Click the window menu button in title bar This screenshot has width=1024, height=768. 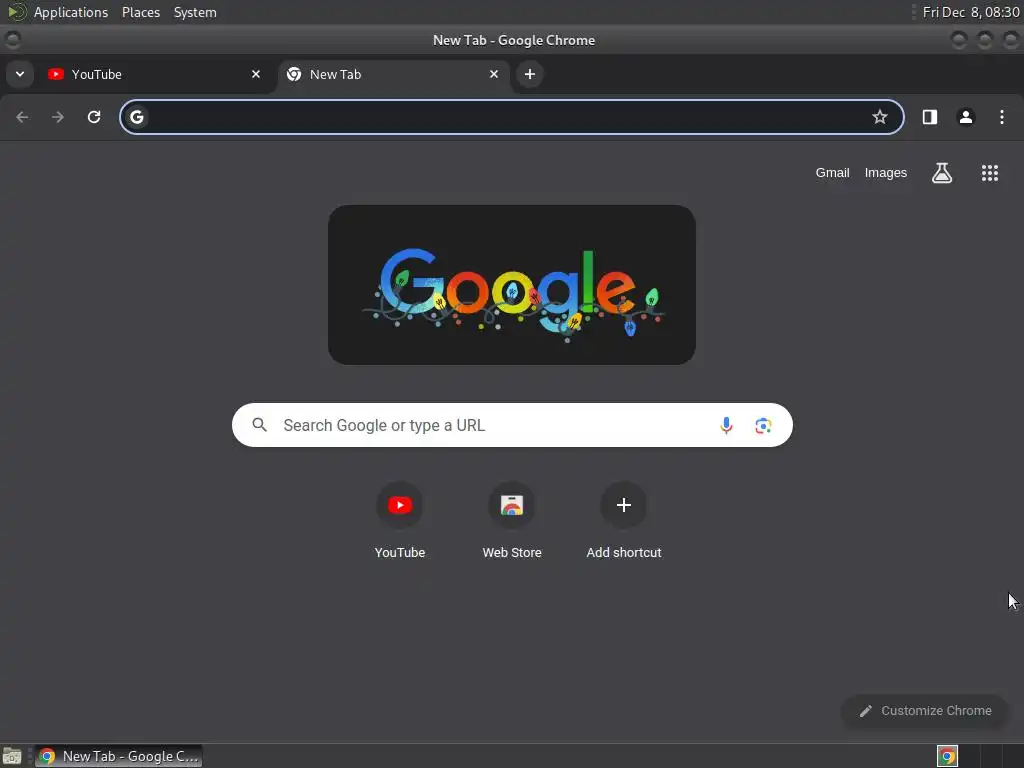click(12, 40)
